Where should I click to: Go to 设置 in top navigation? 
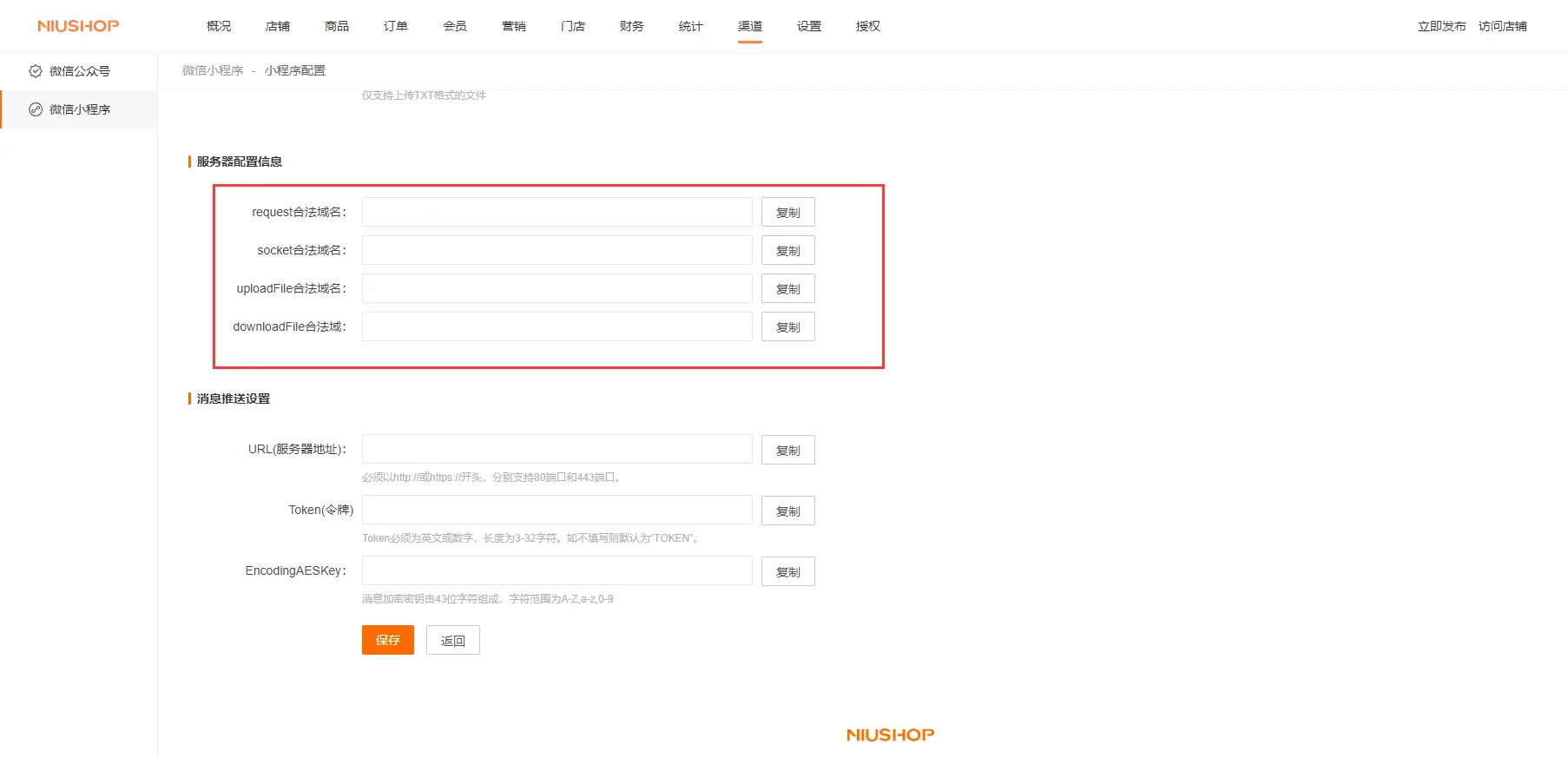[x=808, y=26]
